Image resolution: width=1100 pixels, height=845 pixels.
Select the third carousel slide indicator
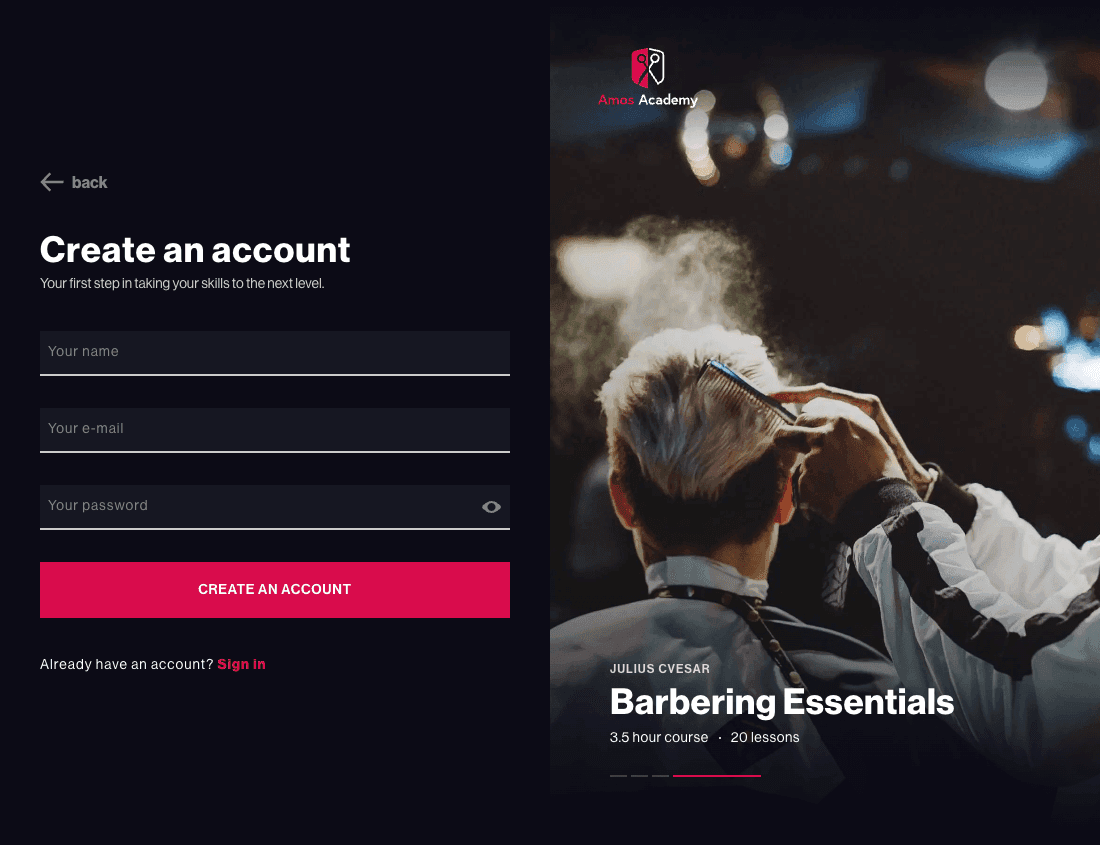(660, 776)
